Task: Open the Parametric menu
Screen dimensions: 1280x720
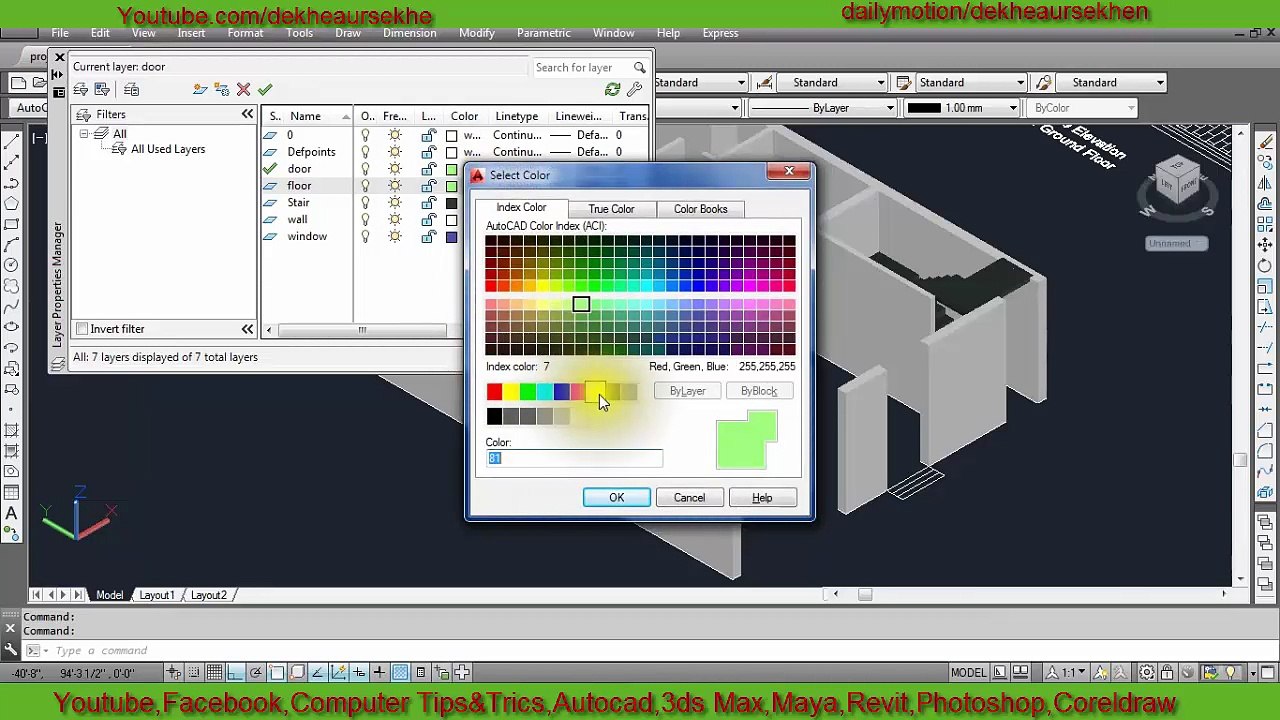Action: [544, 33]
